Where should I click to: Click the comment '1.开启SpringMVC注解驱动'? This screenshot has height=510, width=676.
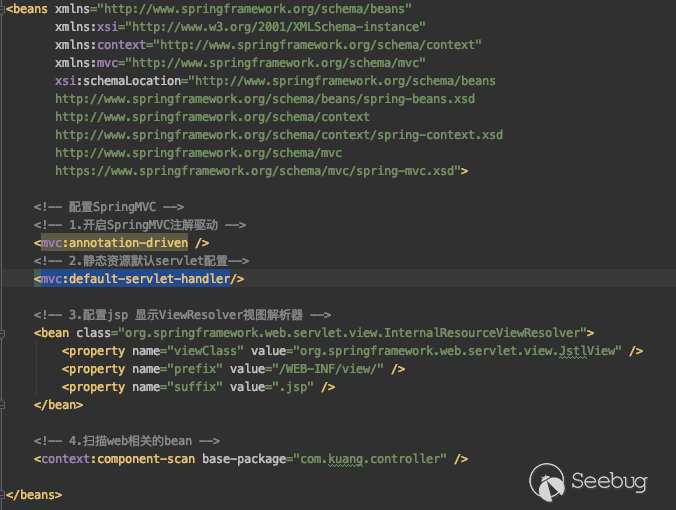(x=140, y=225)
